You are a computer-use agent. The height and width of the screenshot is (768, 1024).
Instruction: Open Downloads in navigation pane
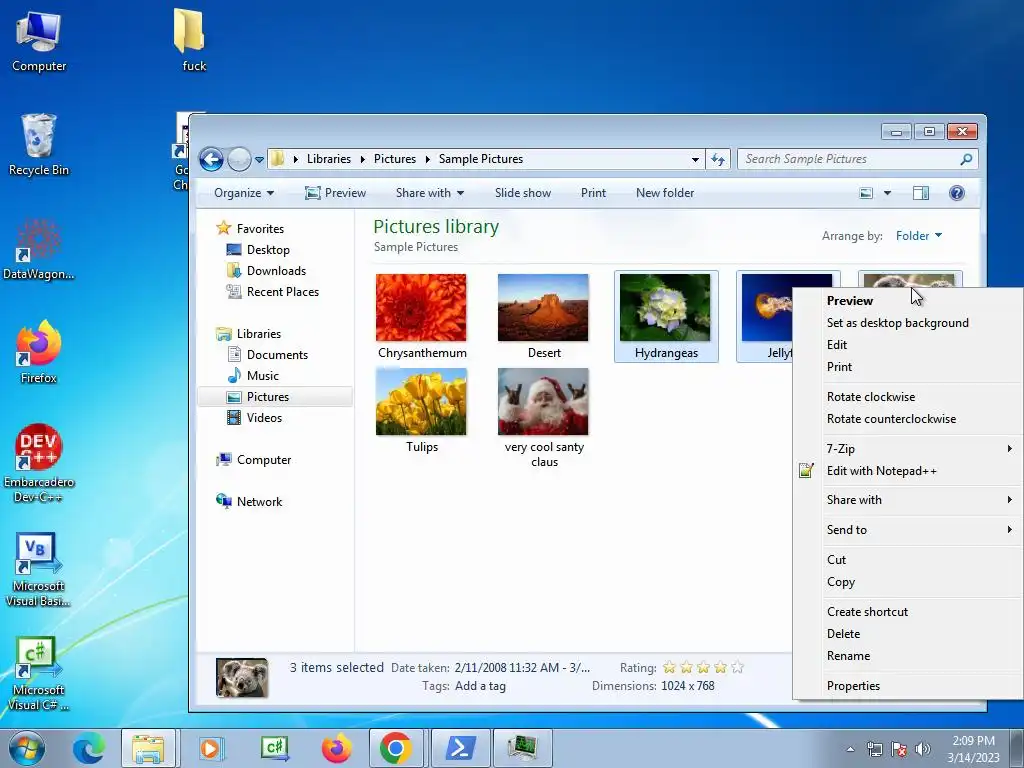pos(276,270)
